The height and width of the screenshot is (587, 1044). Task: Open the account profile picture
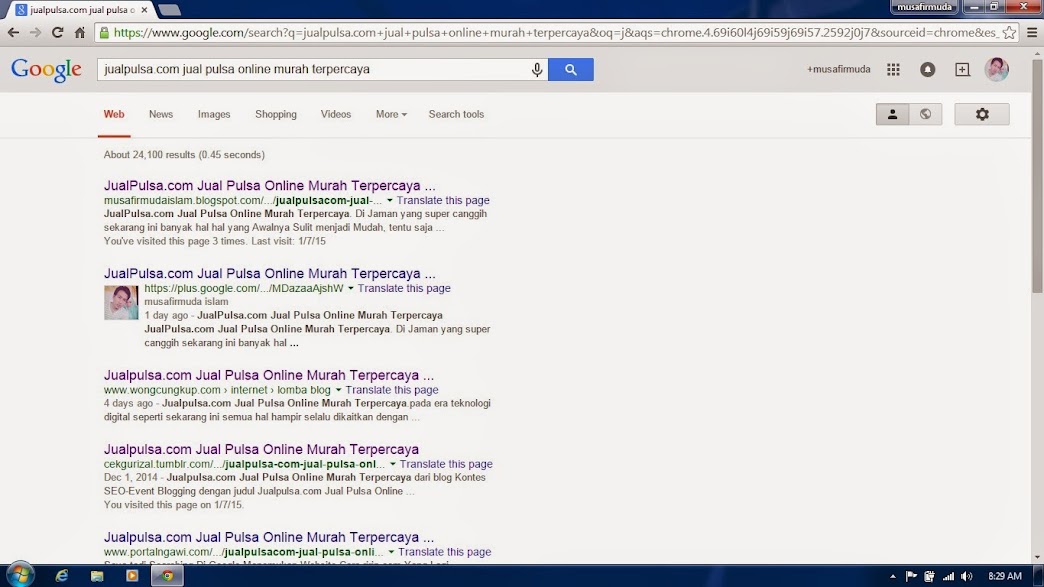click(997, 69)
